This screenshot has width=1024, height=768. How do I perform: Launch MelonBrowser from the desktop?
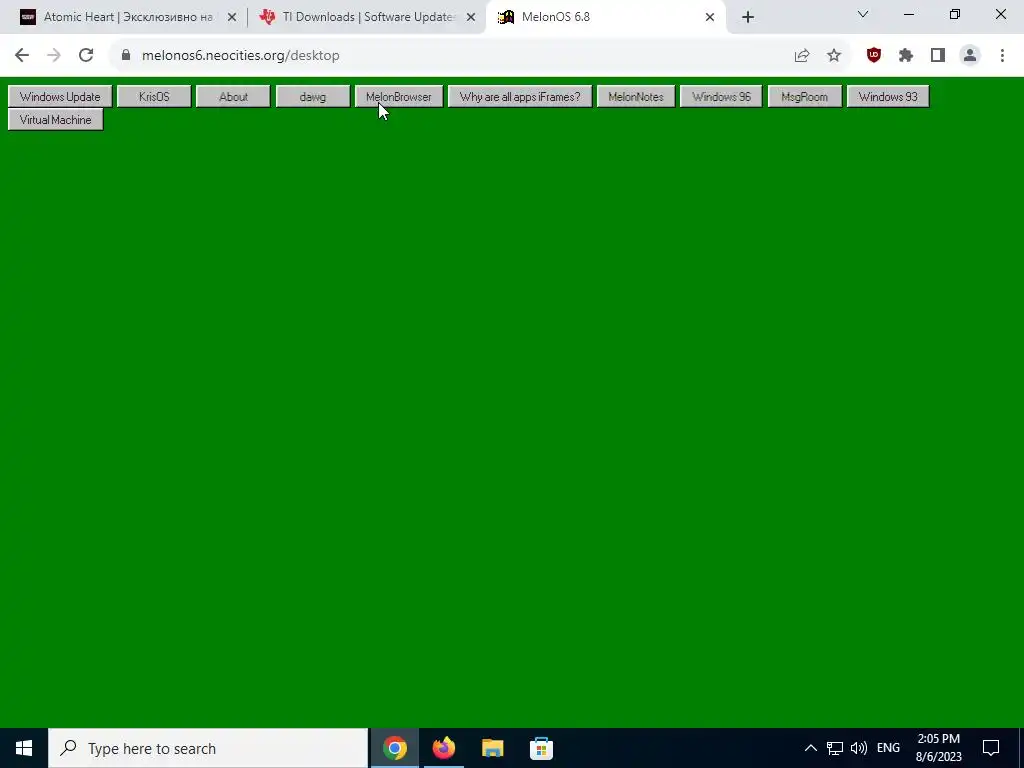coord(399,97)
